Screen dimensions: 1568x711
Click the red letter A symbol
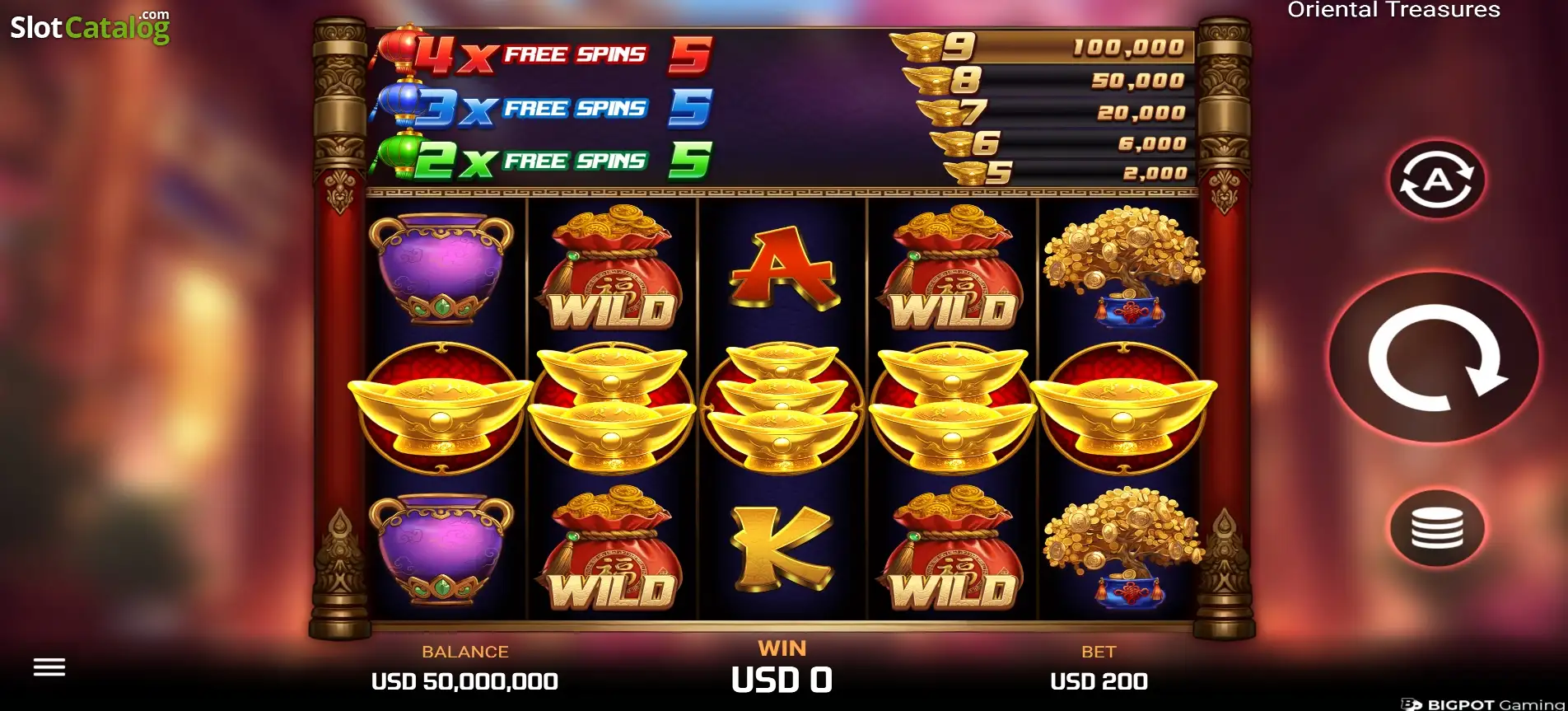point(782,267)
